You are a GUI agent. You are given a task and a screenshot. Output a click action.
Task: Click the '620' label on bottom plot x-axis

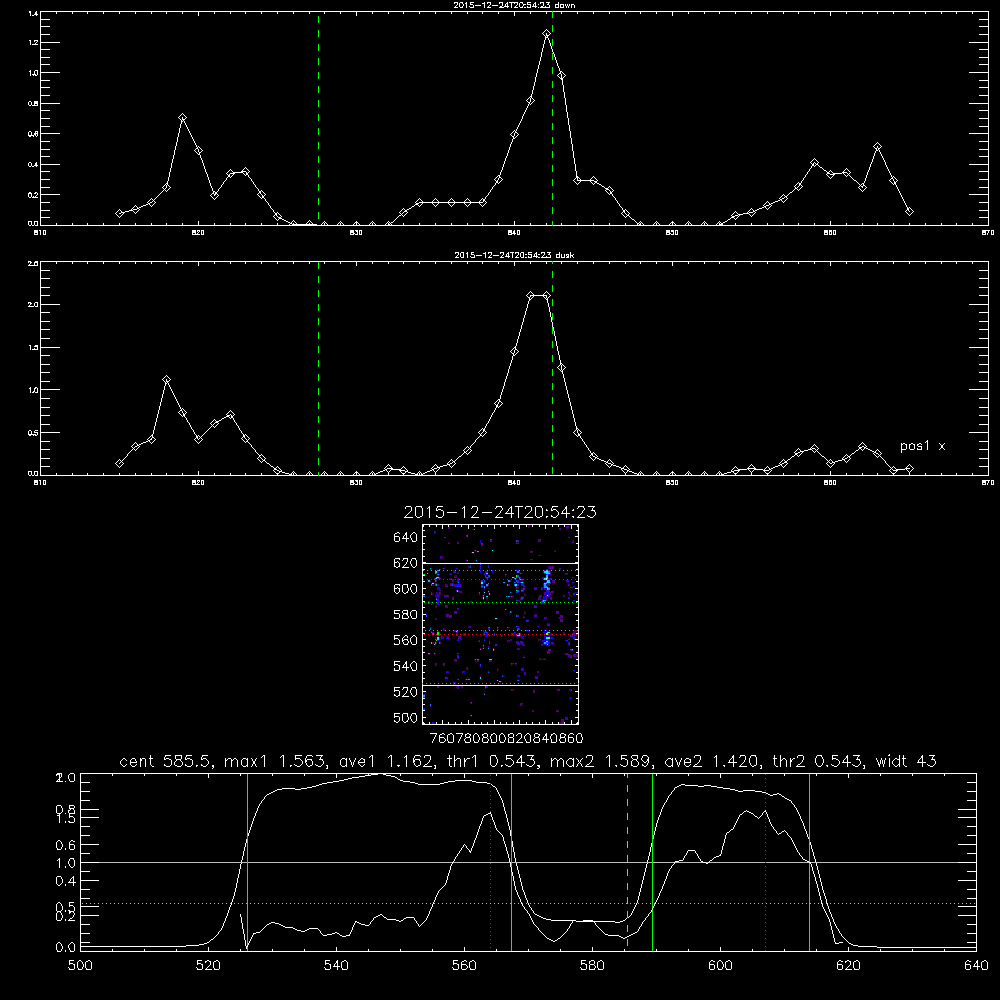849,966
